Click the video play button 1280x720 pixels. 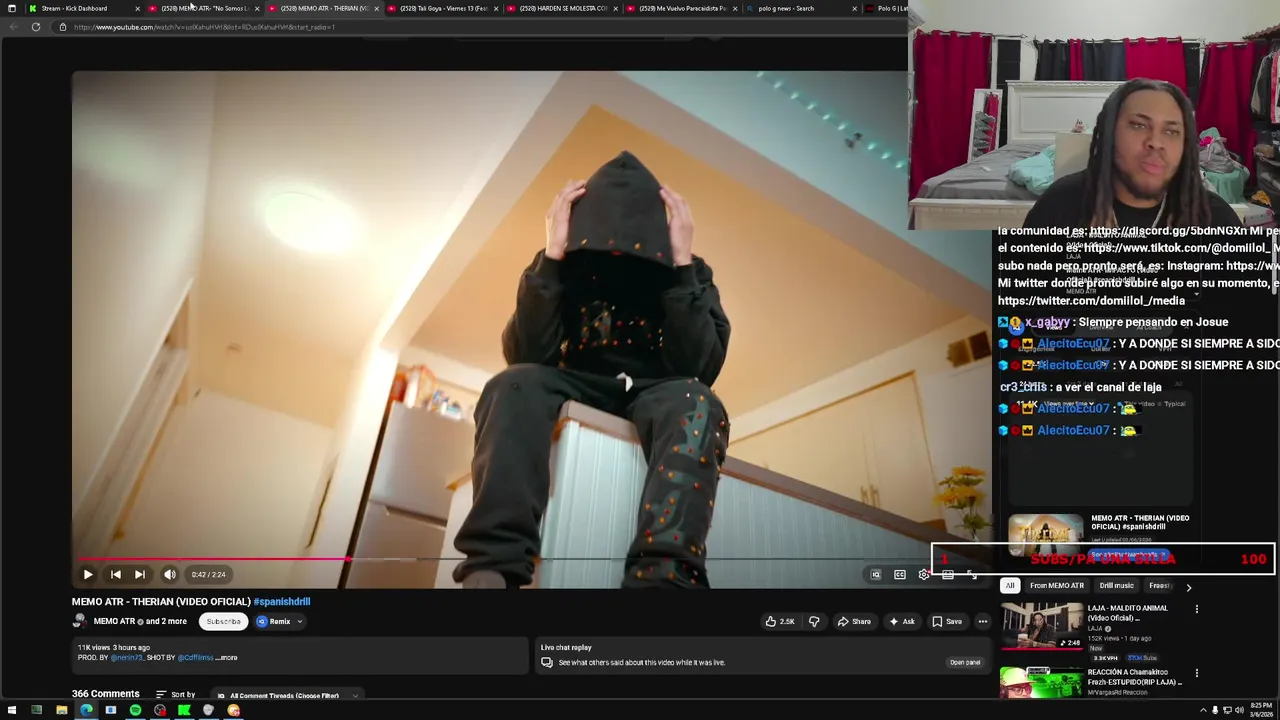click(88, 574)
